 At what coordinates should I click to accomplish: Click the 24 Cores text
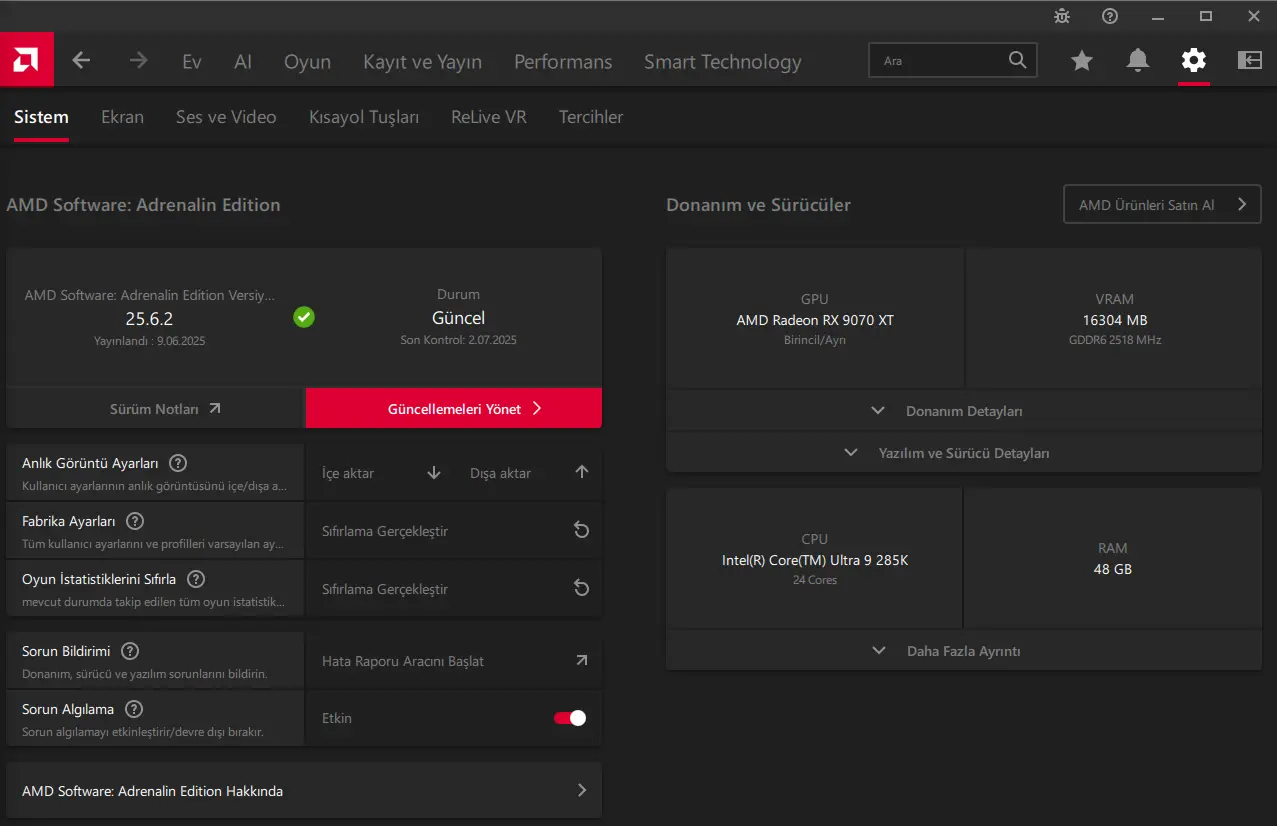815,580
